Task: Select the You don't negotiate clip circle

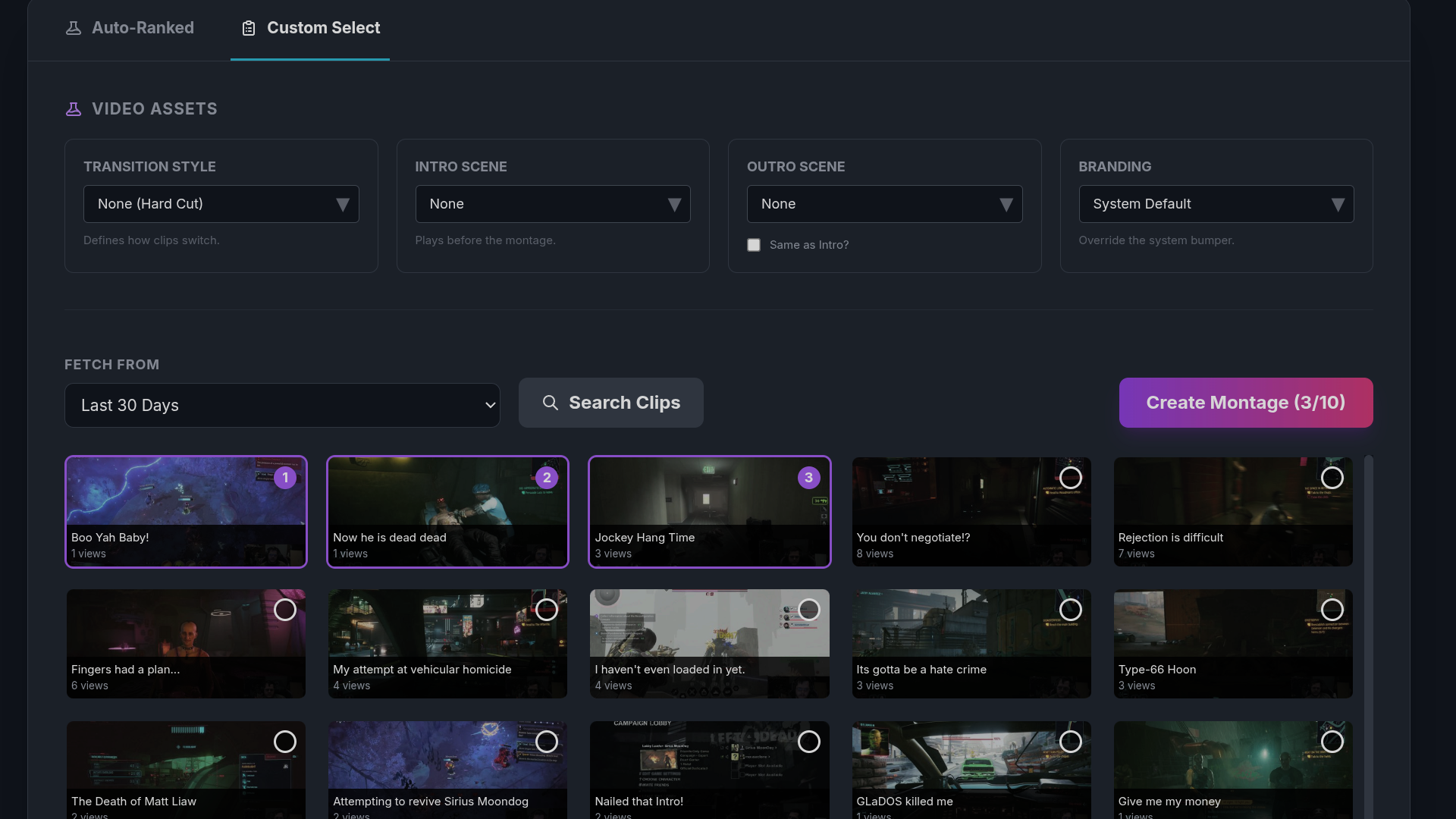Action: [x=1070, y=478]
